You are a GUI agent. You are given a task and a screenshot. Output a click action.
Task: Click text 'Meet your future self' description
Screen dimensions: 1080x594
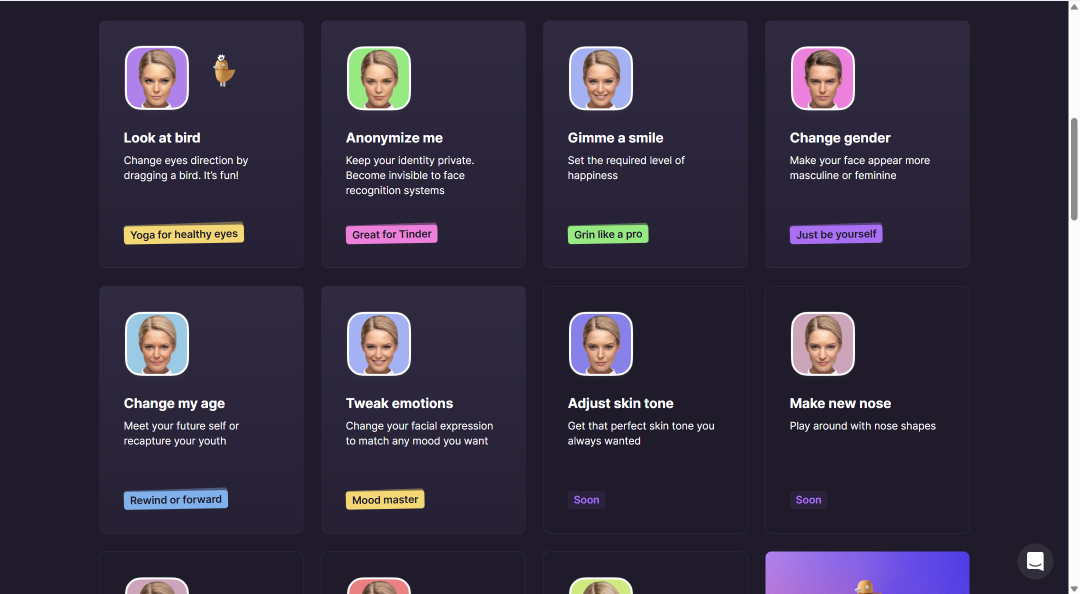181,433
